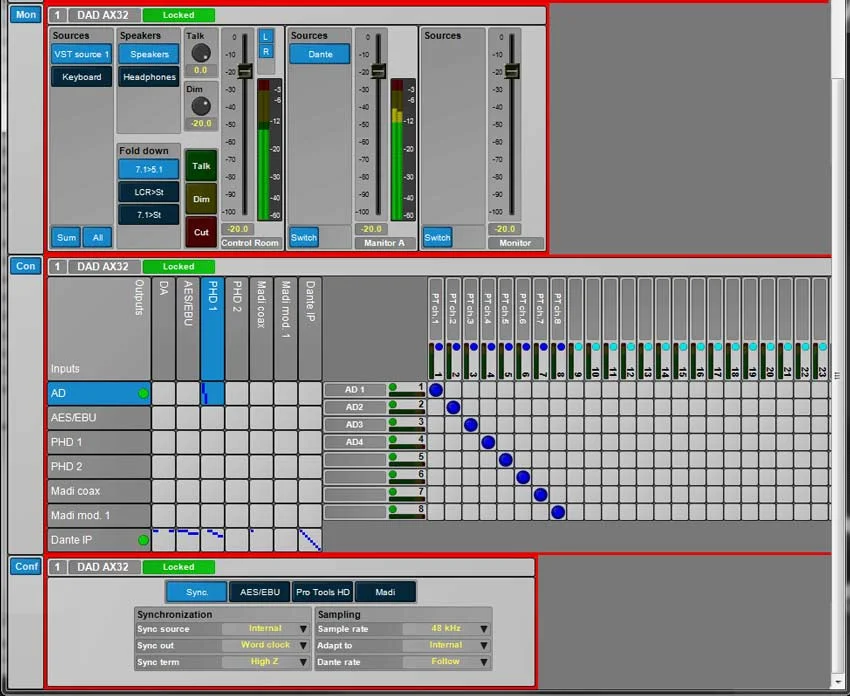This screenshot has height=696, width=850.
Task: Select the Dante IP output column
Action: coord(310,329)
